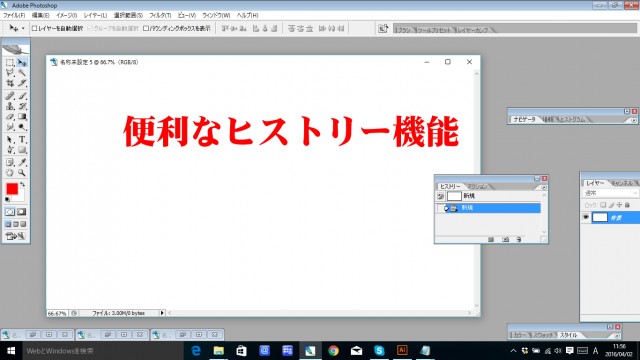Delete current state with History trash icon
The height and width of the screenshot is (360, 640).
519,240
